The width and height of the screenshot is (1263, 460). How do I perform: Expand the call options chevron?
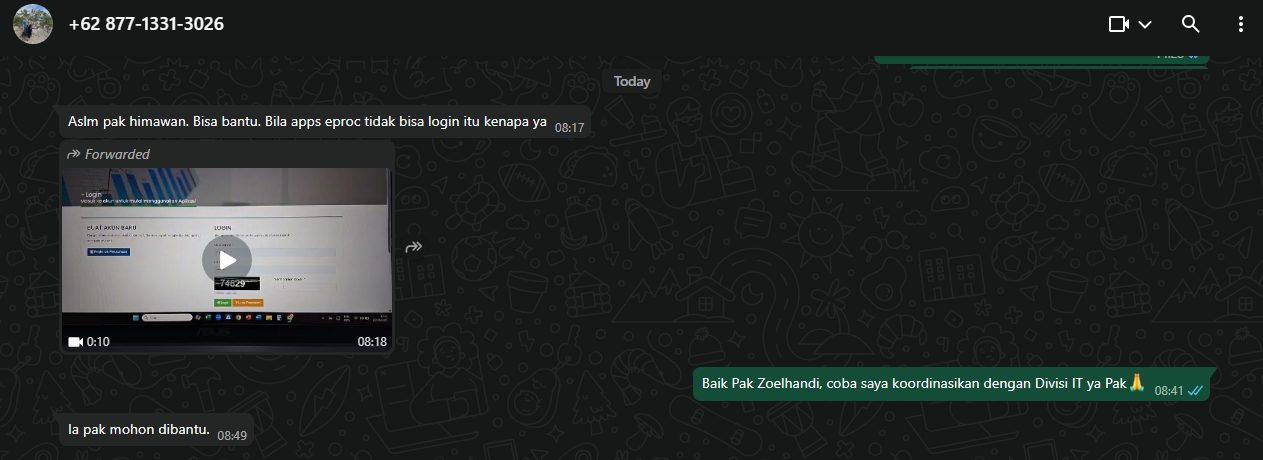1145,24
